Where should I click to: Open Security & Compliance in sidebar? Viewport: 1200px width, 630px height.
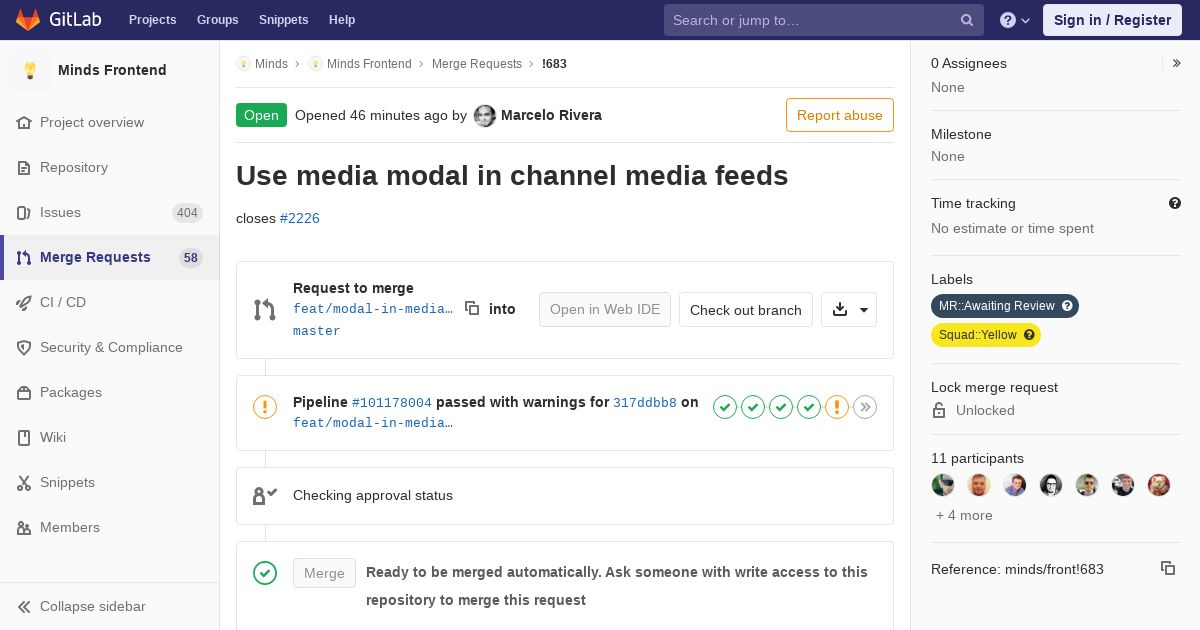109,347
